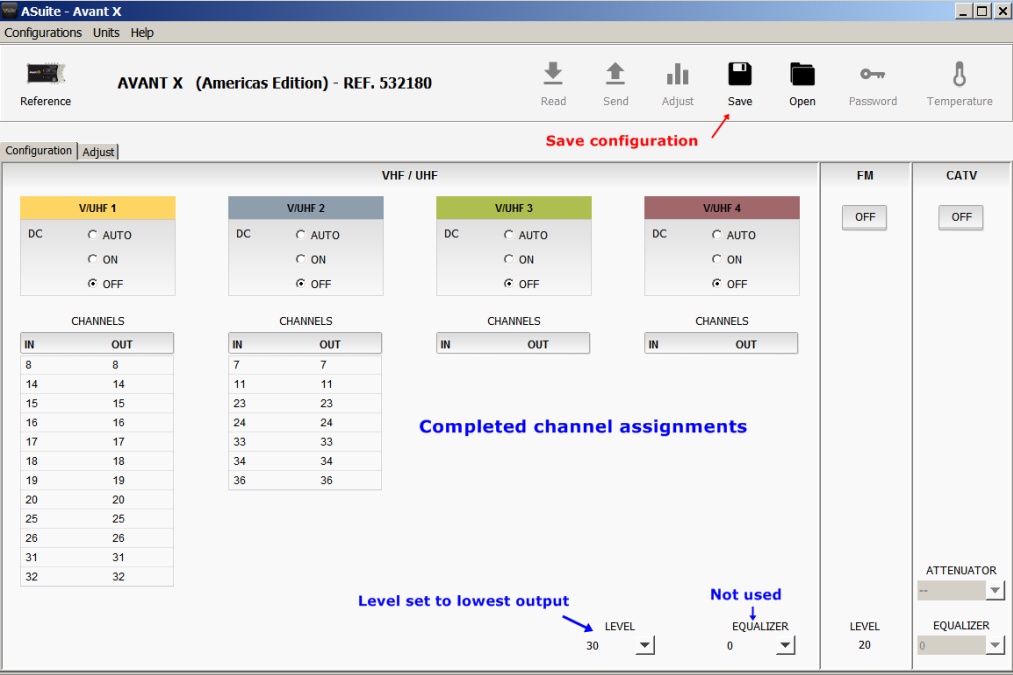This screenshot has width=1013, height=675.
Task: Select ON for V/UHF 2 DC
Action: pos(301,260)
